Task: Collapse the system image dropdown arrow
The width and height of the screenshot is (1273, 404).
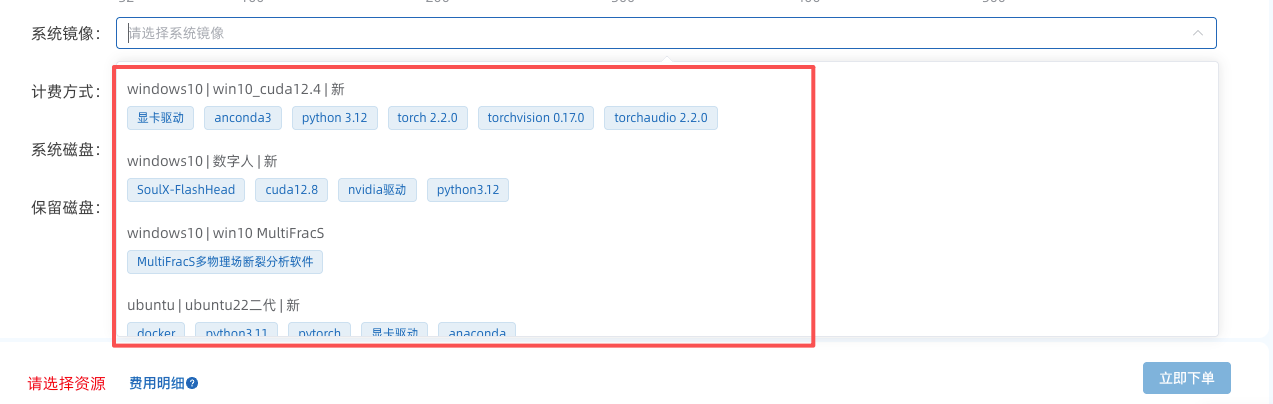Action: (x=1197, y=33)
